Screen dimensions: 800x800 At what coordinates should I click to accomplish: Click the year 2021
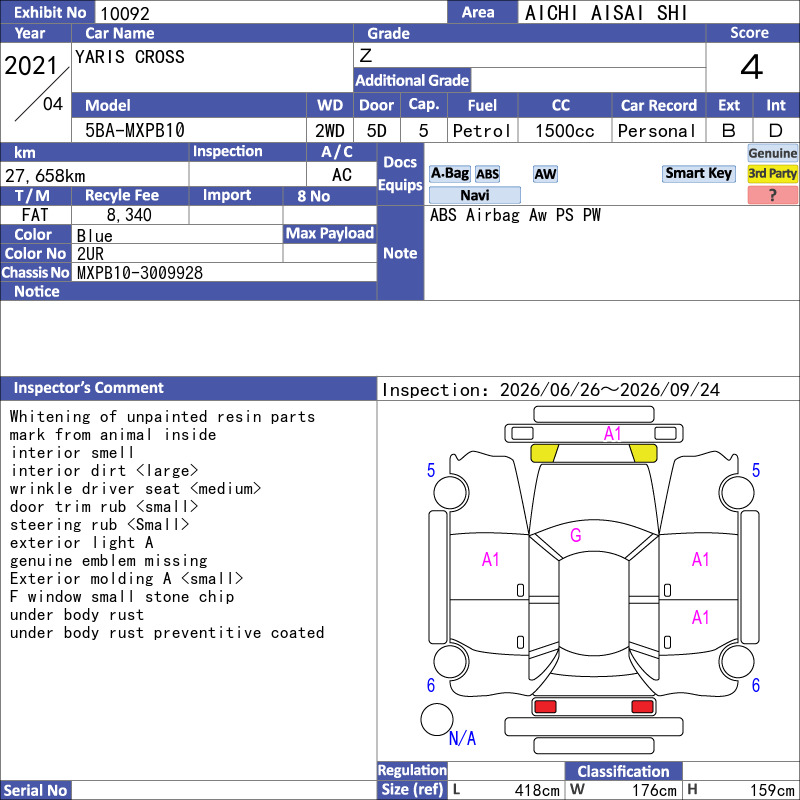click(x=31, y=66)
